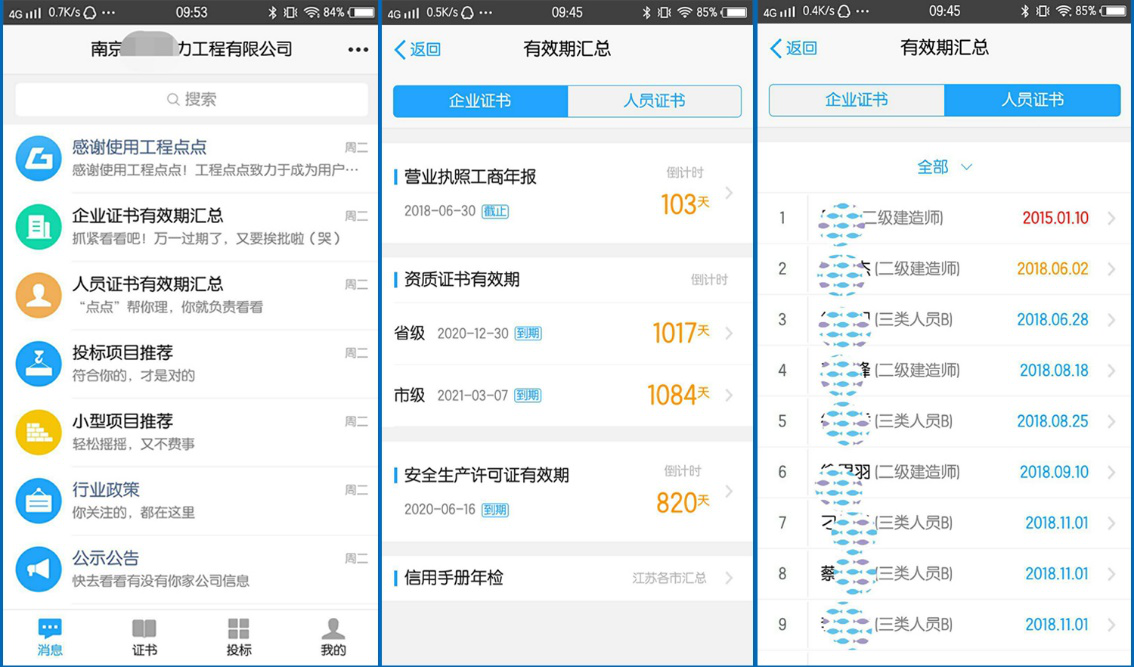Open the 投标项目推荐 crane icon

(39, 364)
